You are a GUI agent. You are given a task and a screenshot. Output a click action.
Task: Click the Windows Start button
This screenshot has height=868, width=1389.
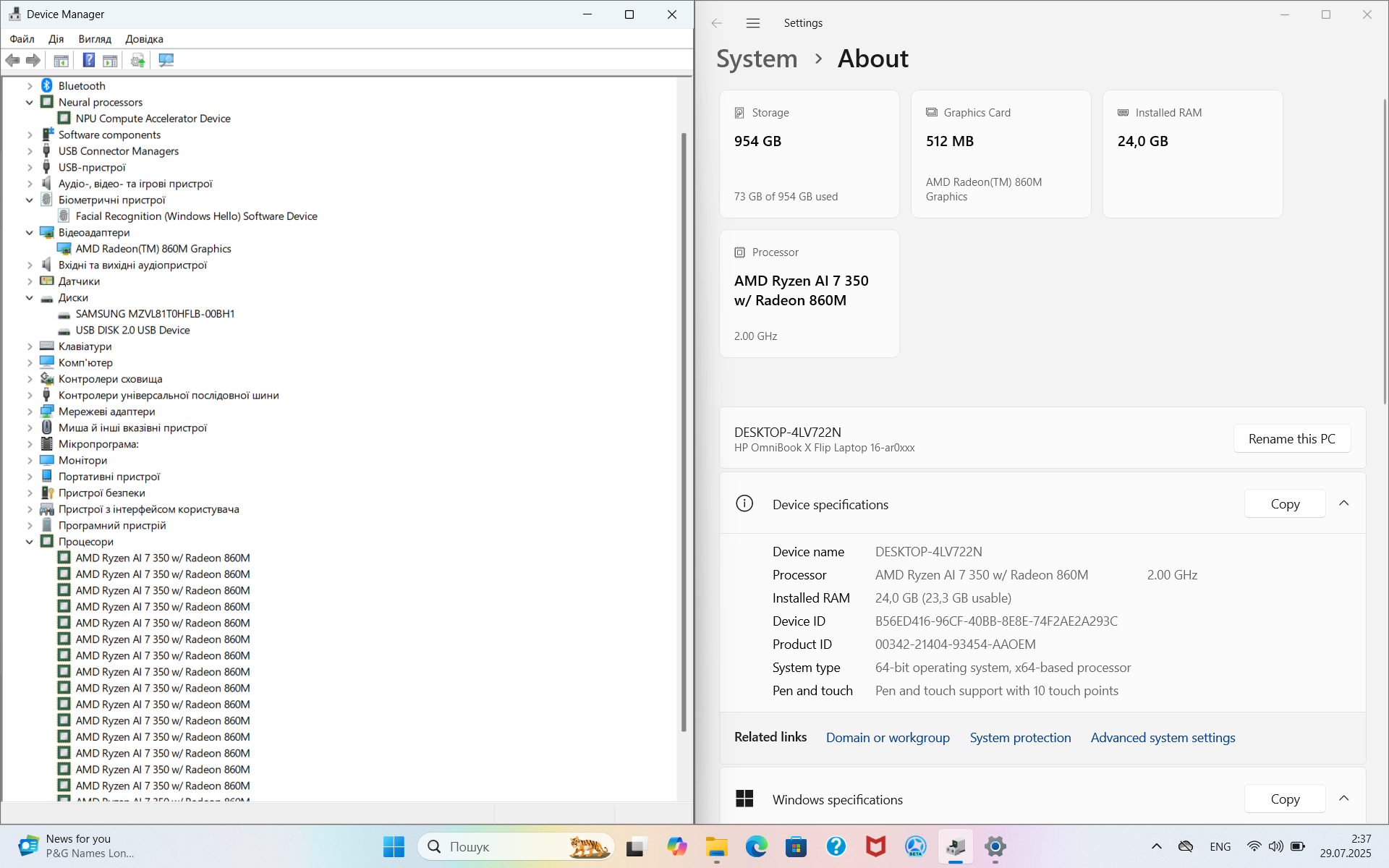[x=394, y=846]
